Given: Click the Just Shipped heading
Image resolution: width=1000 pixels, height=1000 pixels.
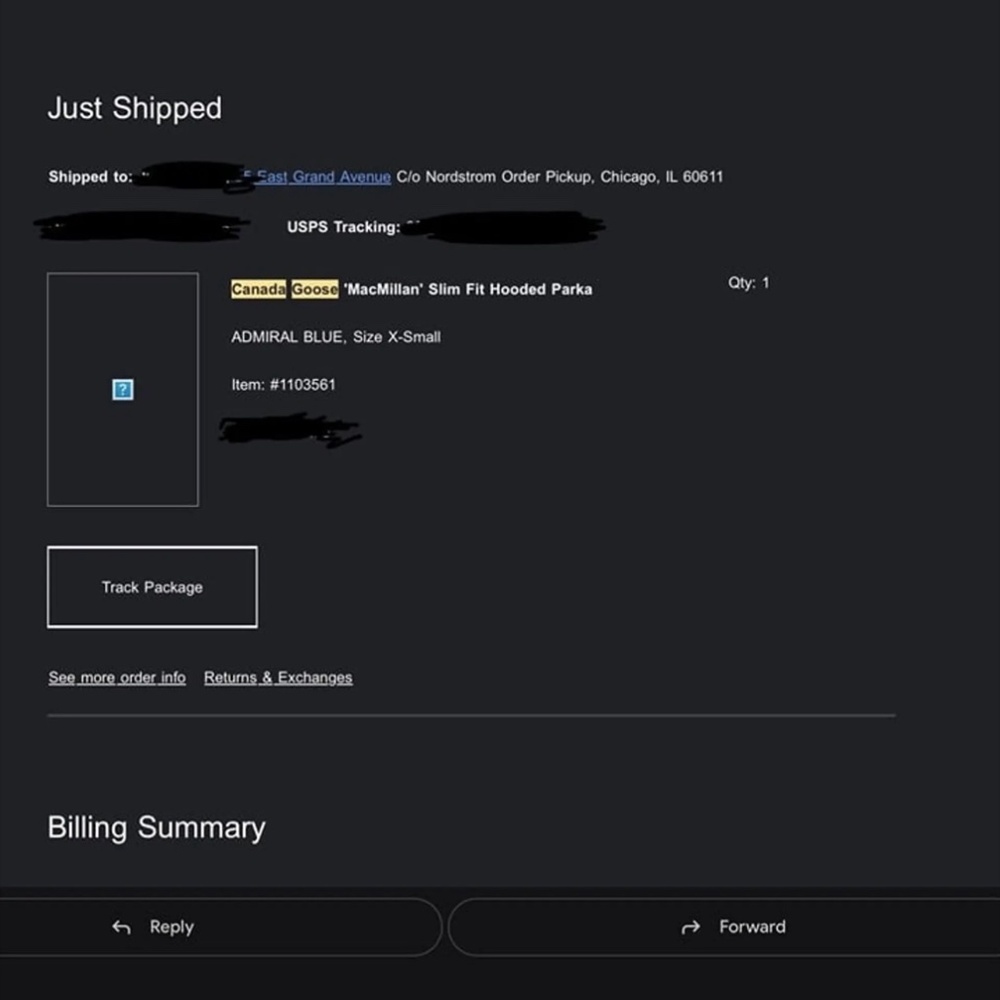Looking at the screenshot, I should 135,108.
